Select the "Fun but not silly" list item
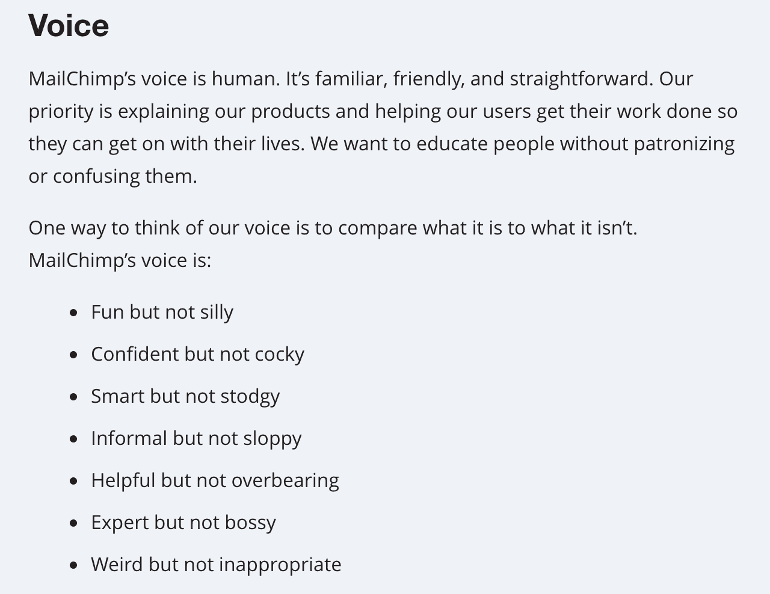Image resolution: width=770 pixels, height=594 pixels. coord(162,312)
